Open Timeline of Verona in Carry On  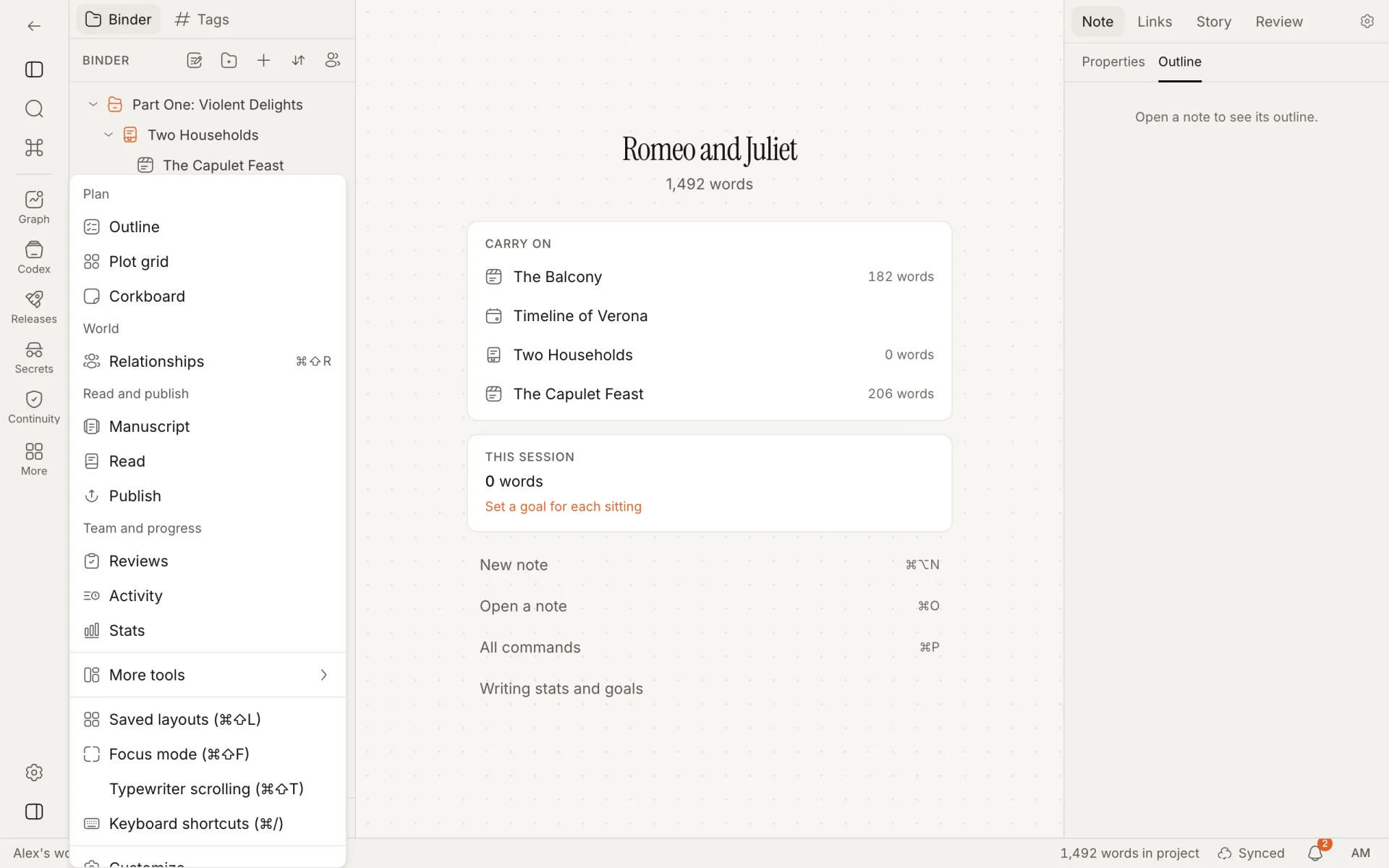coord(709,316)
